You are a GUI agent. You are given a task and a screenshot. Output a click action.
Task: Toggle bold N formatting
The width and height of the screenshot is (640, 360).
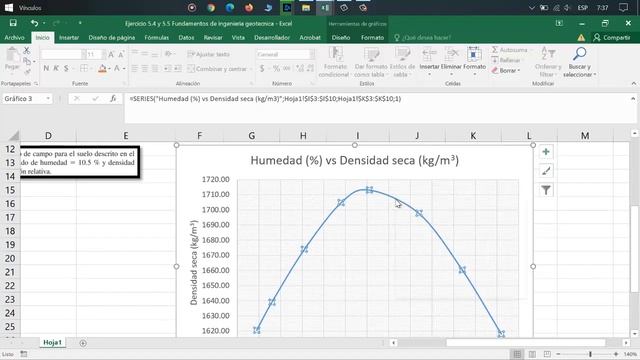coord(46,68)
